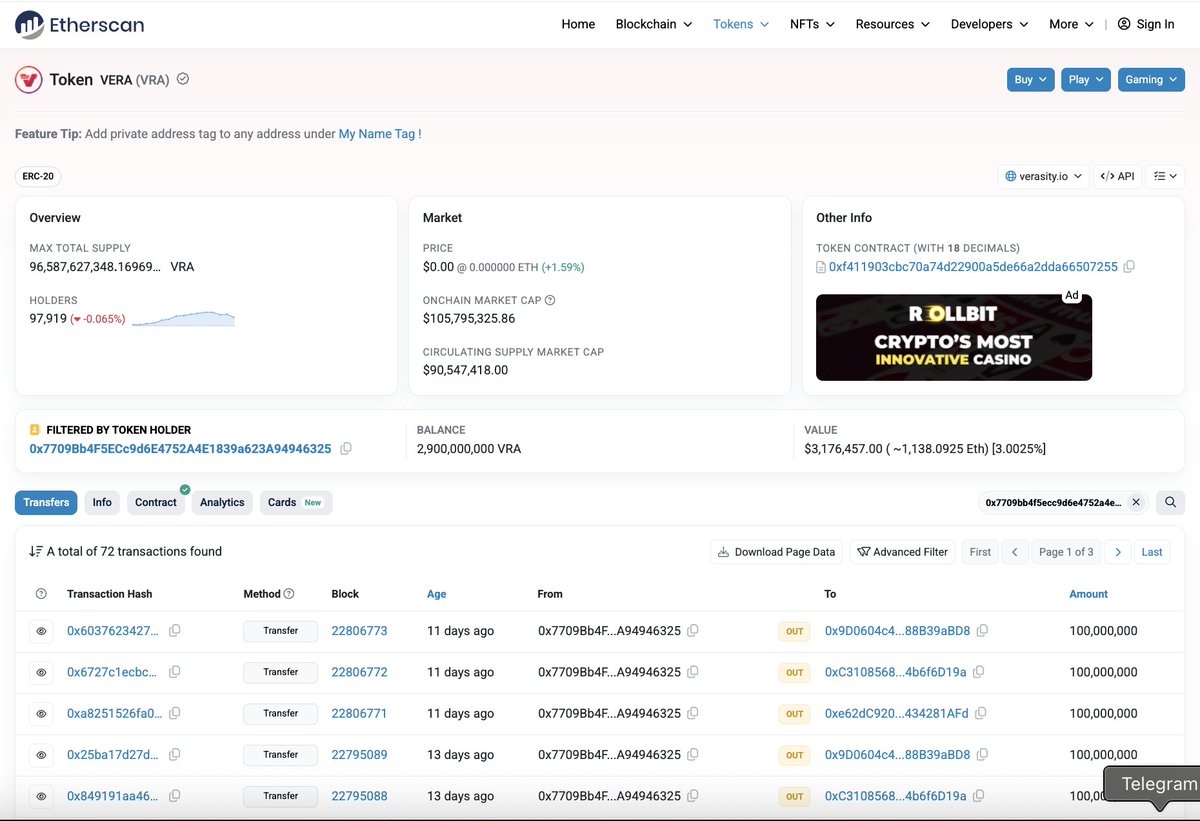Click the Etherscan logo
The width and height of the screenshot is (1200, 821).
tap(80, 24)
